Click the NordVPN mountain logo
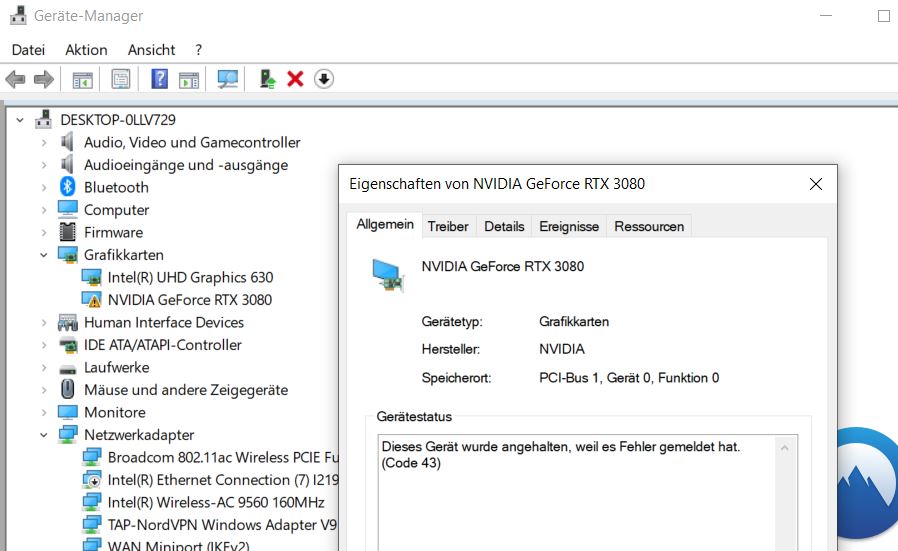Viewport: 898px width, 551px height. pos(867,483)
